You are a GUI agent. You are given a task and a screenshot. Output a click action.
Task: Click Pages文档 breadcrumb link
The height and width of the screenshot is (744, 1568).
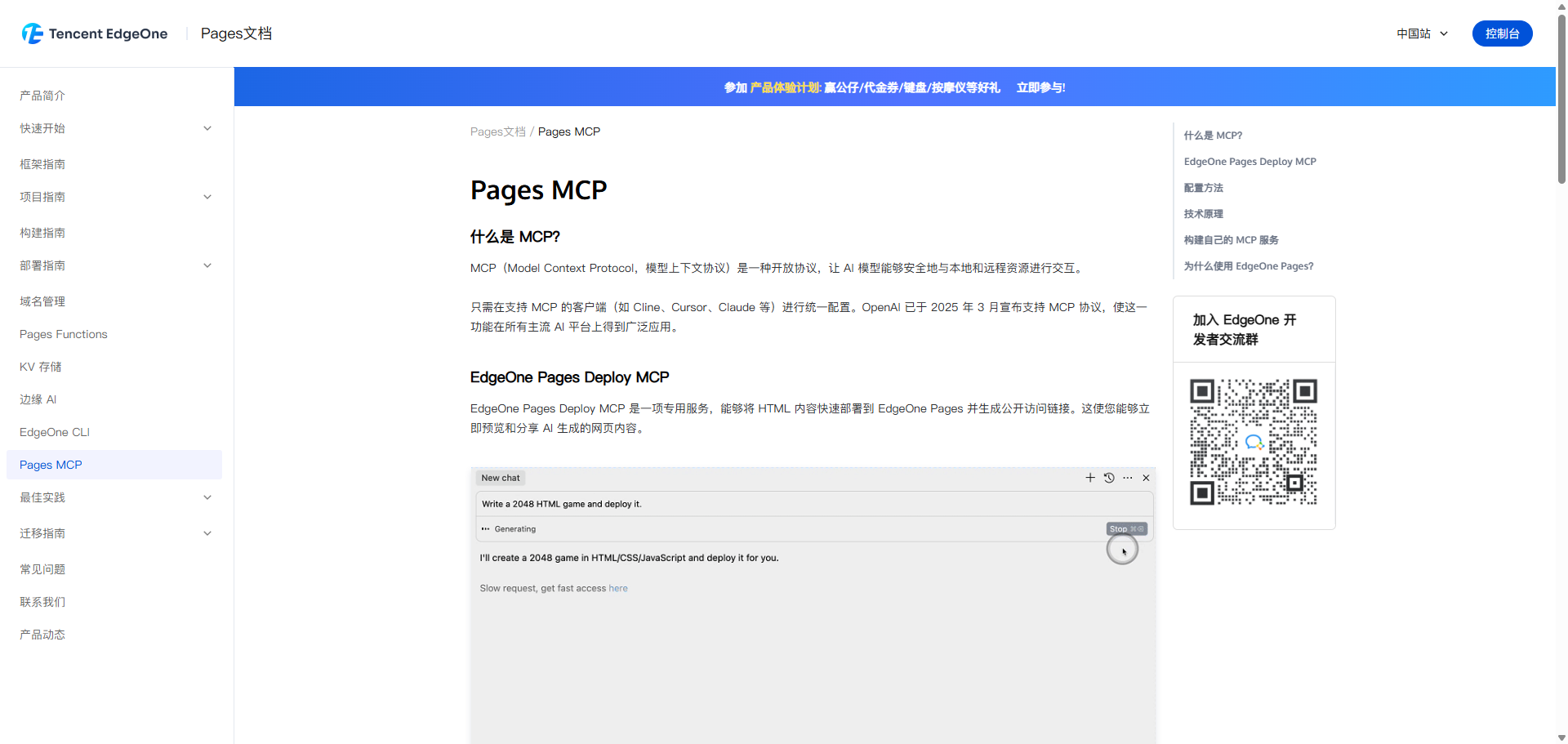(x=498, y=131)
